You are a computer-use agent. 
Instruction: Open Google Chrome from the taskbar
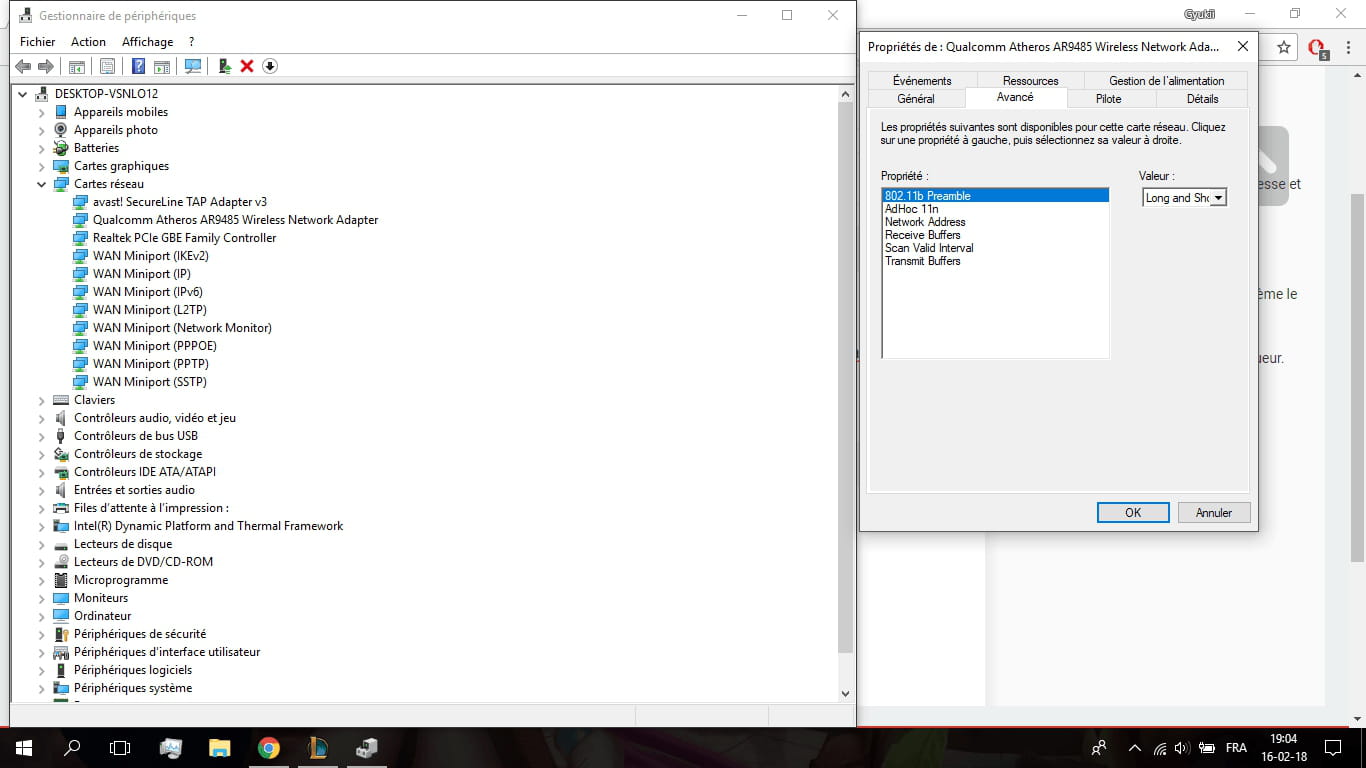tap(268, 747)
